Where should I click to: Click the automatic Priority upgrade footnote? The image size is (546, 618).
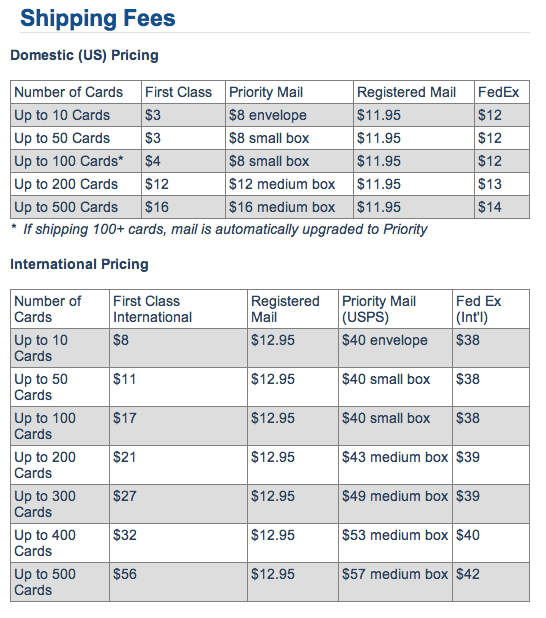pyautogui.click(x=219, y=229)
